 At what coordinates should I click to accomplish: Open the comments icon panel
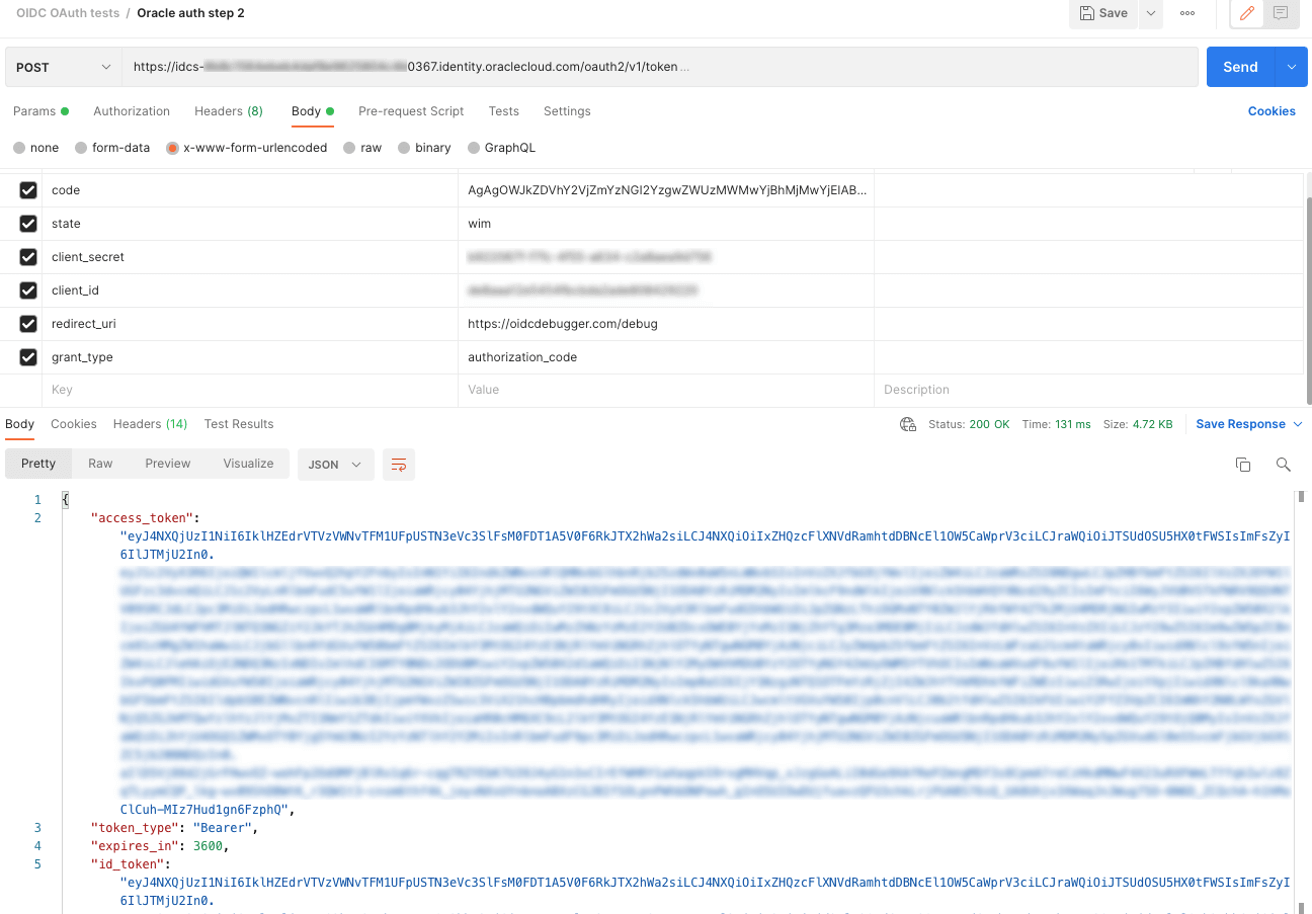[x=1279, y=14]
